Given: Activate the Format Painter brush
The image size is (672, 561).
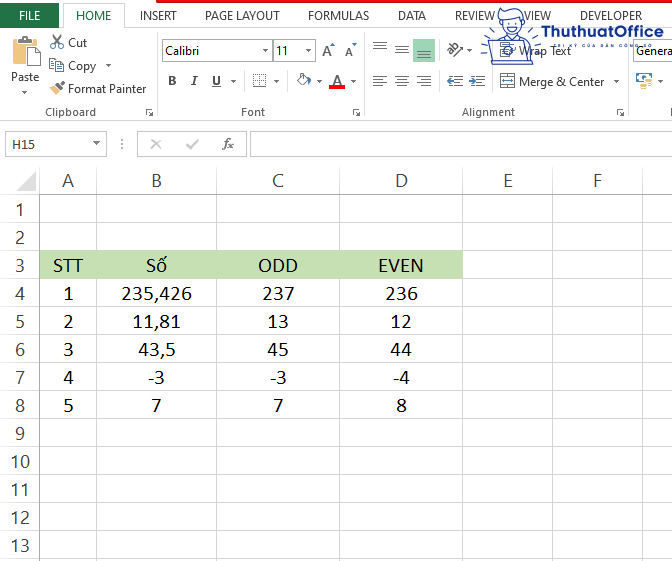Looking at the screenshot, I should pos(98,89).
